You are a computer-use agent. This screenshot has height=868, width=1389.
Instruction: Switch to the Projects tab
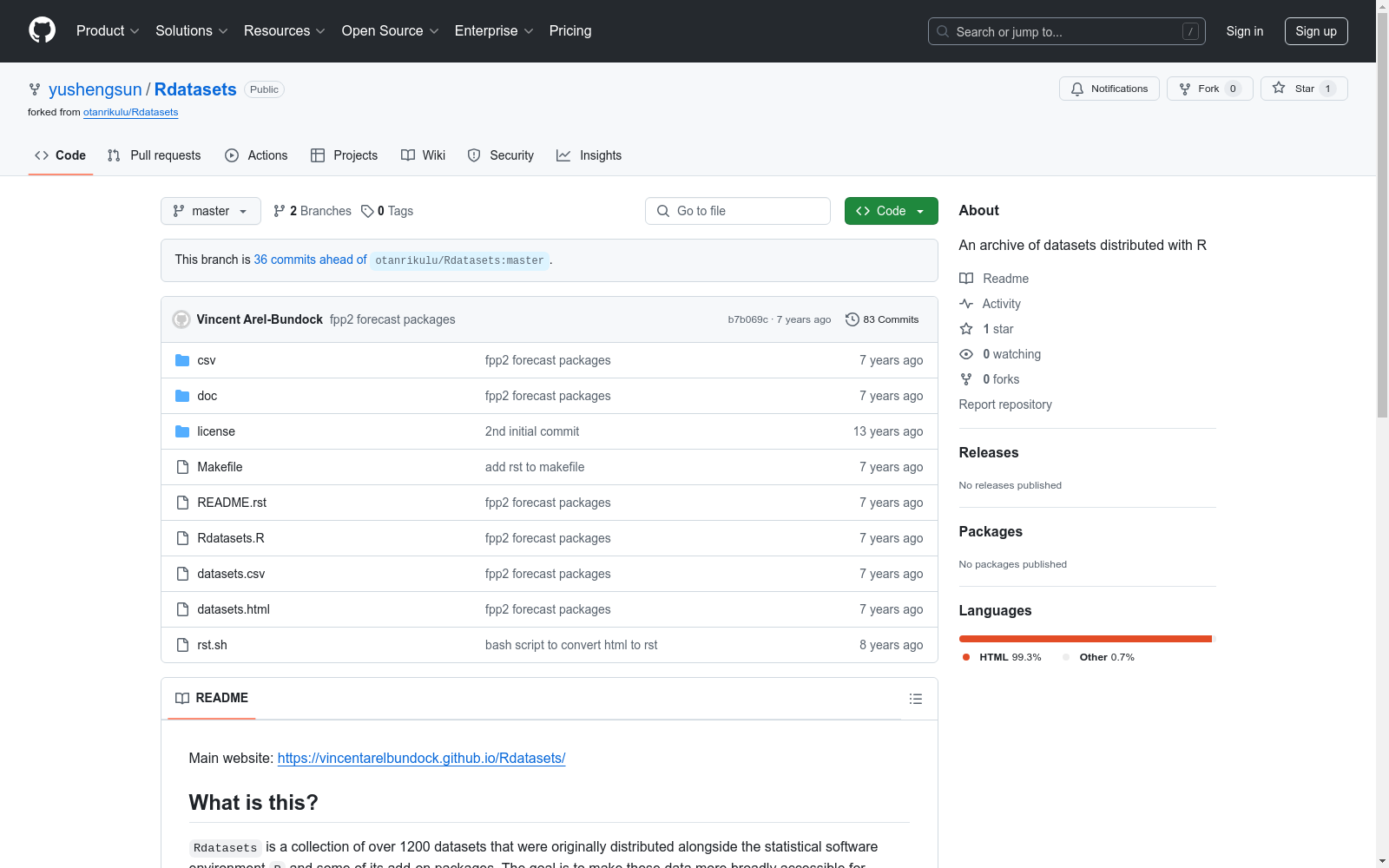344,155
